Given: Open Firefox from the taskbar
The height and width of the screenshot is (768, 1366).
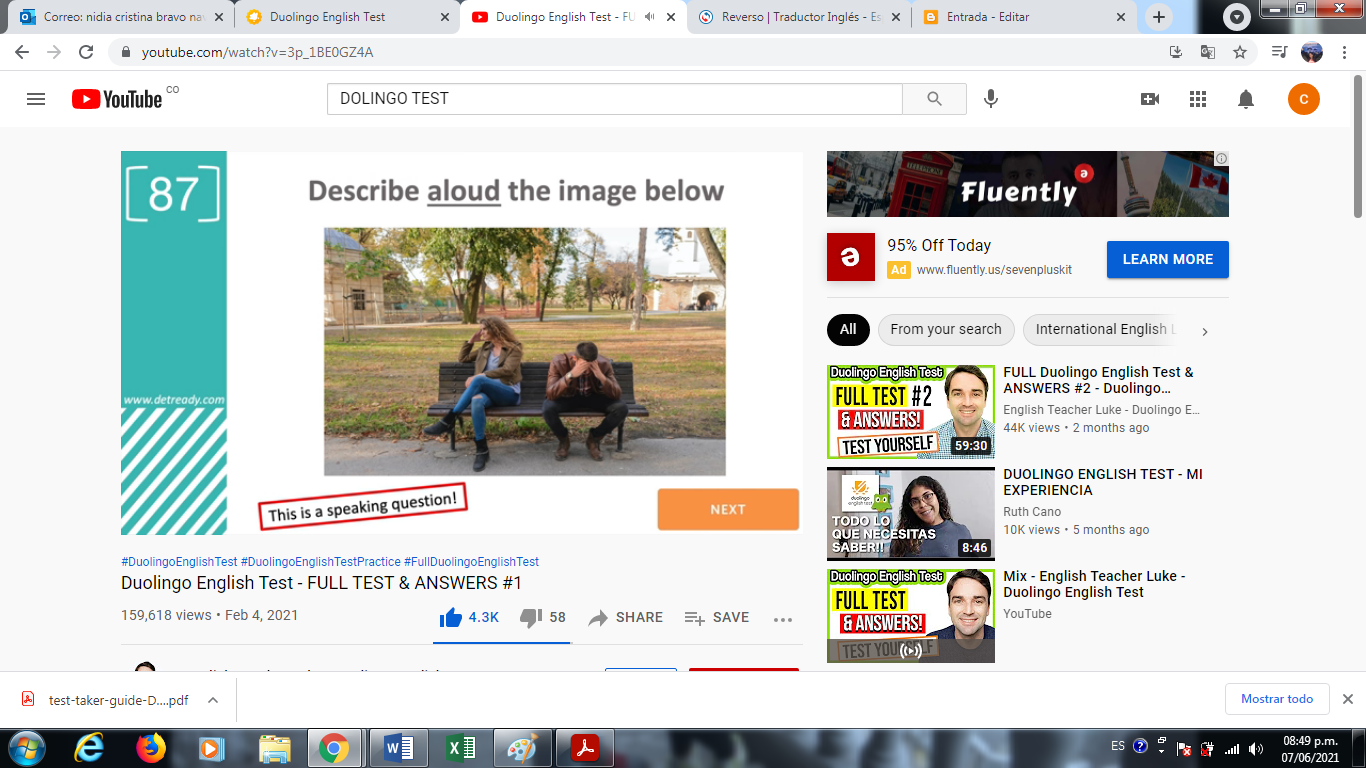Looking at the screenshot, I should point(151,748).
